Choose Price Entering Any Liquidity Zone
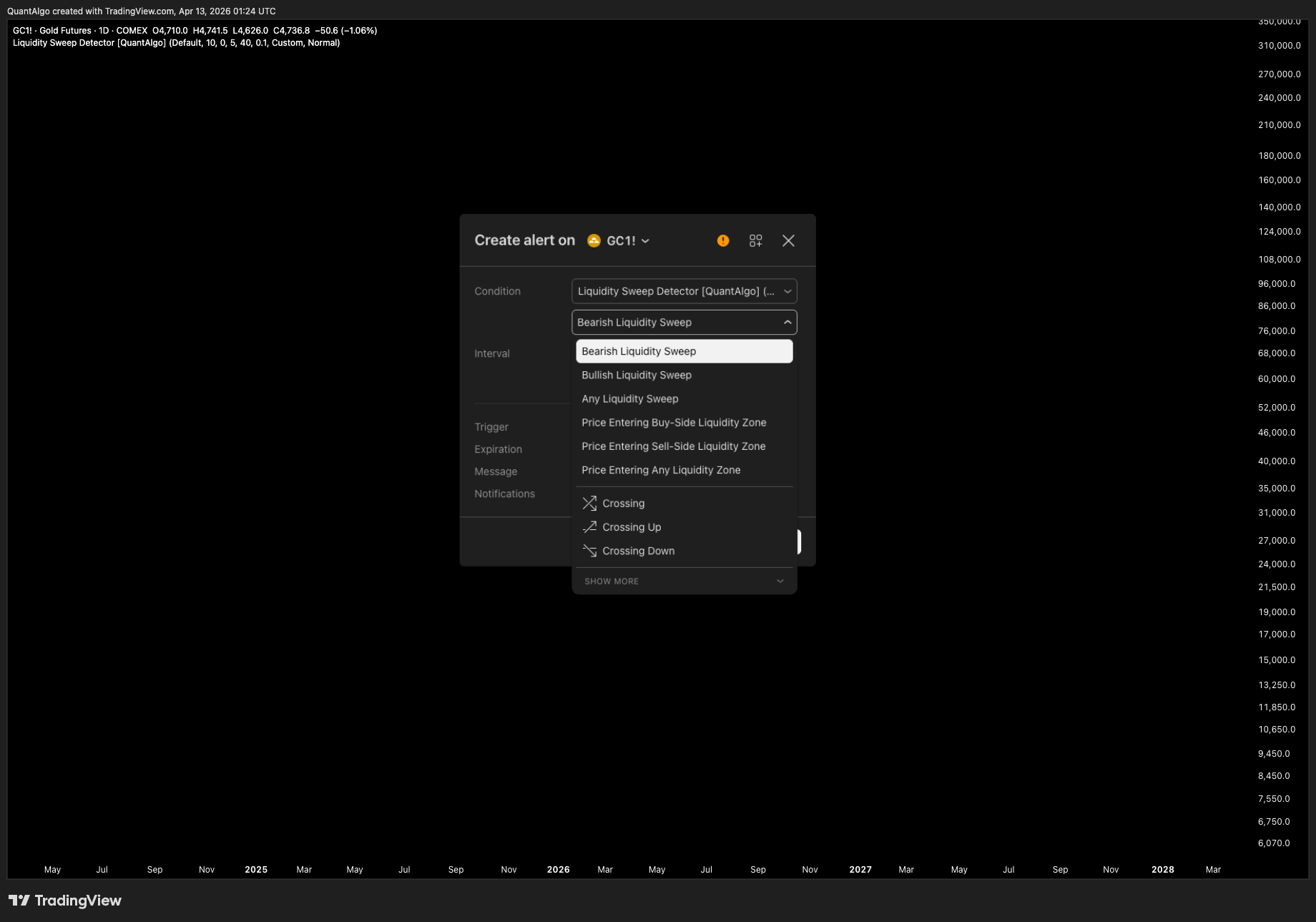Viewport: 1316px width, 922px height. pyautogui.click(x=684, y=470)
